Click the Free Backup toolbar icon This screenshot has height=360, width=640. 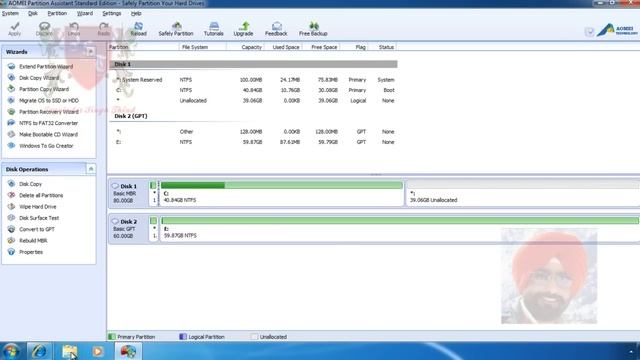(x=313, y=29)
